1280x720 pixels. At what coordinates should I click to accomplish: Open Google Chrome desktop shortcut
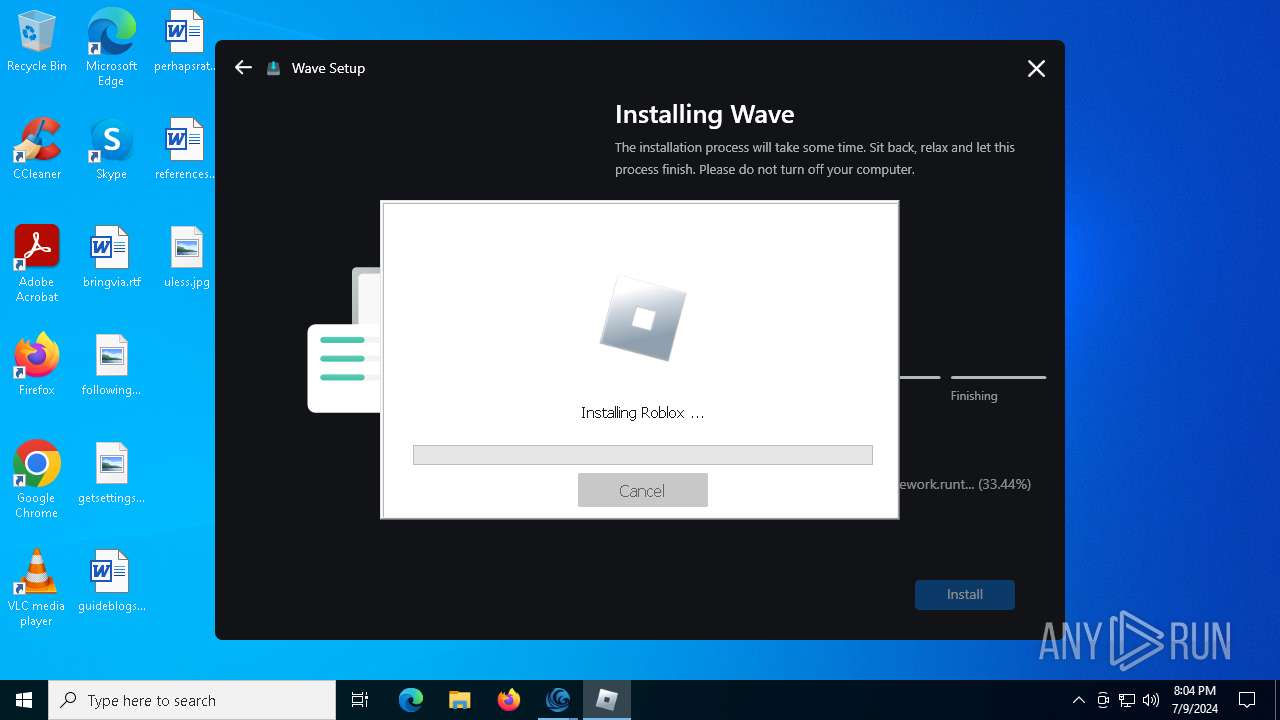37,480
